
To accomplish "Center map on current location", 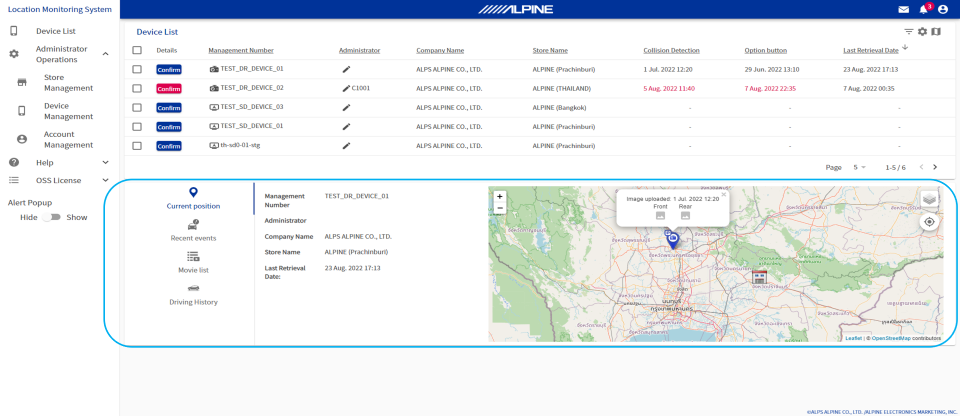I will click(x=929, y=222).
